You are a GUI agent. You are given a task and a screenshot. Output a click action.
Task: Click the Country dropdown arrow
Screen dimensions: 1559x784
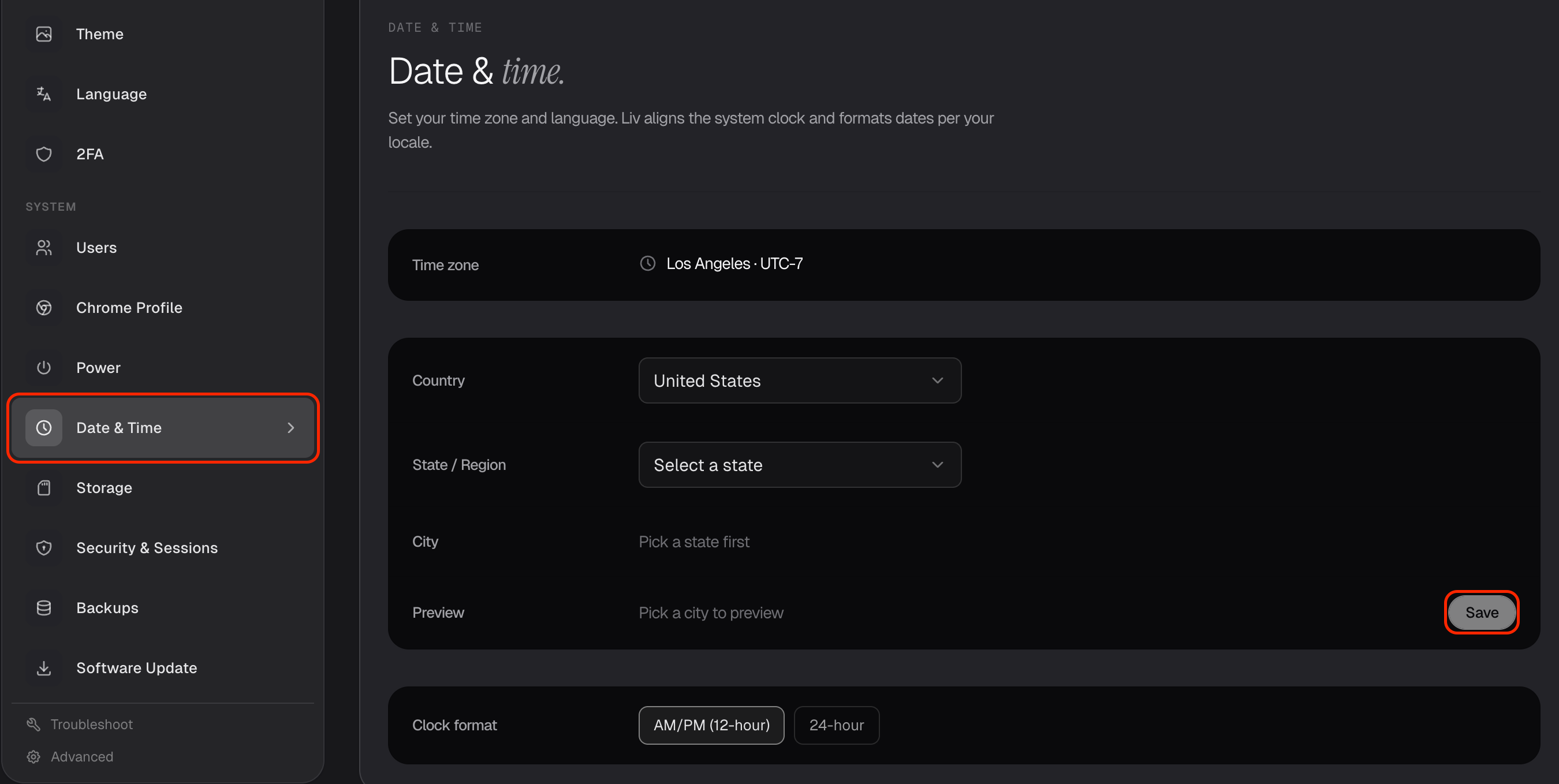[938, 380]
